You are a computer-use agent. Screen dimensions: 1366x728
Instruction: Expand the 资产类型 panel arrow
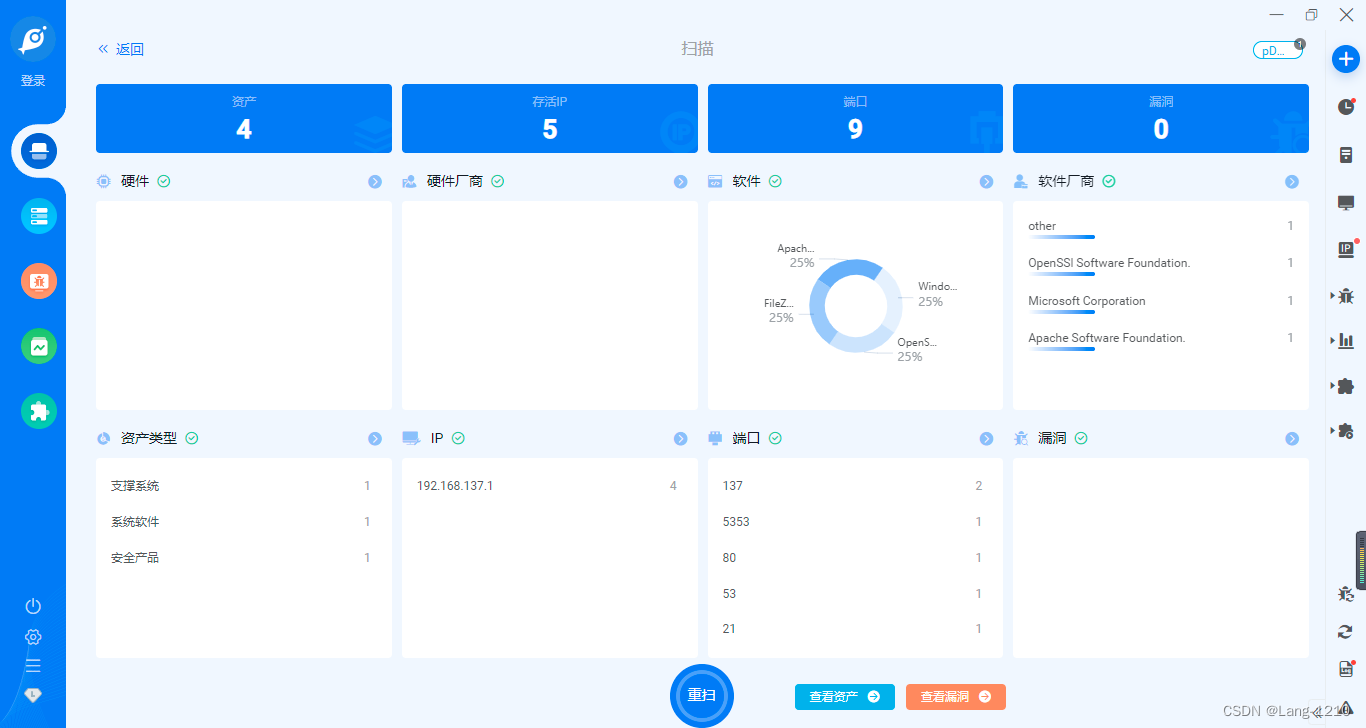pyautogui.click(x=375, y=439)
